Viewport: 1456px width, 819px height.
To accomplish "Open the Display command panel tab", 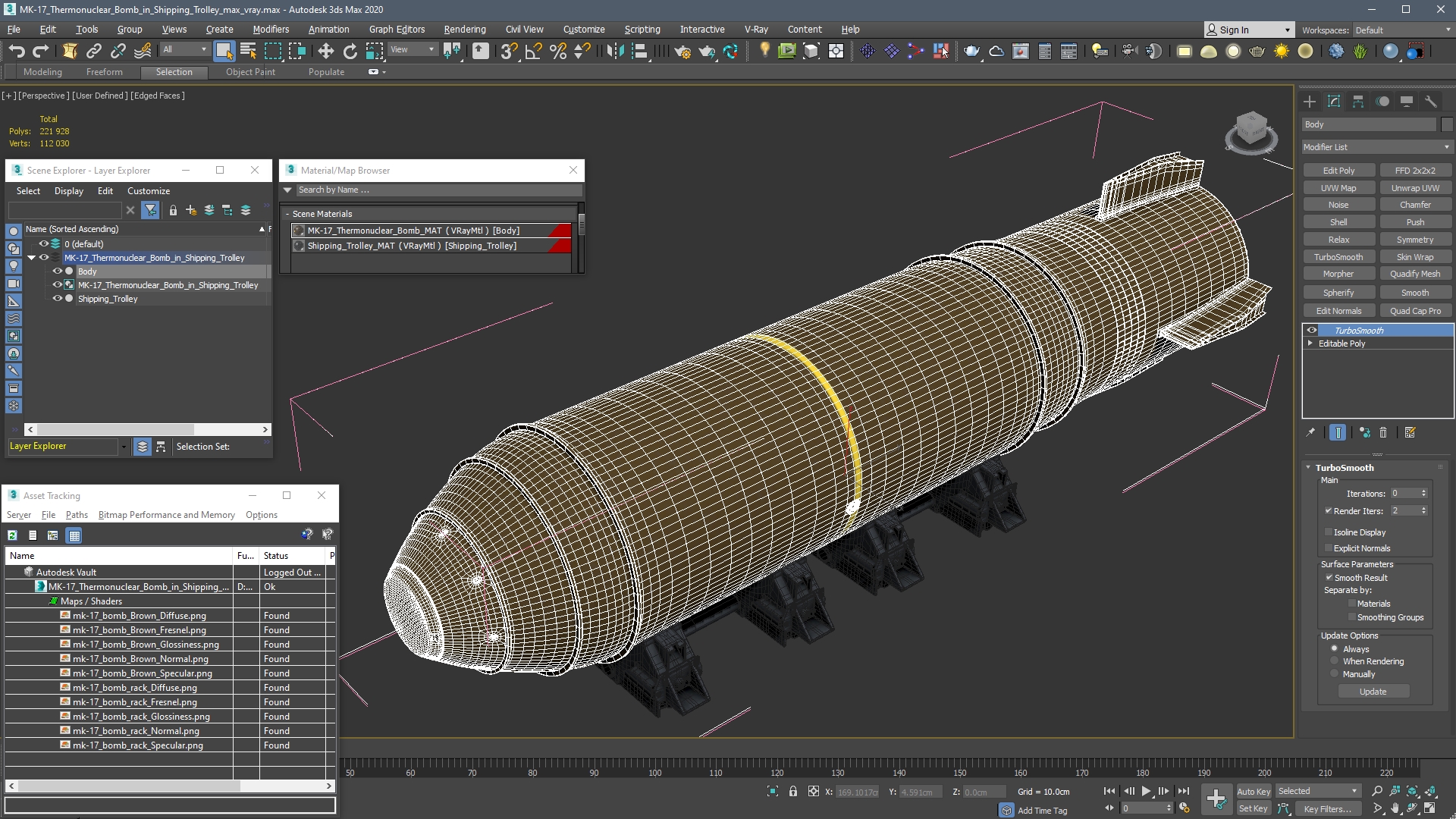I will (x=1407, y=102).
